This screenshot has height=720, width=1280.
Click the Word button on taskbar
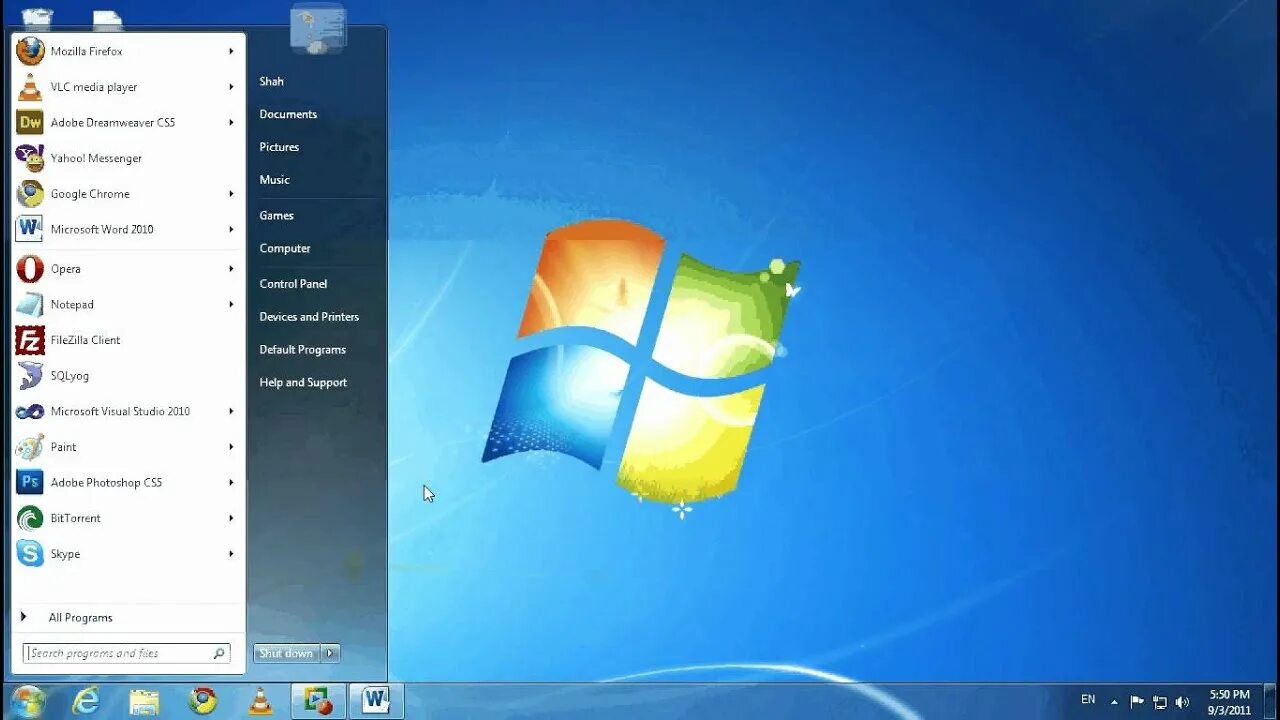[376, 701]
